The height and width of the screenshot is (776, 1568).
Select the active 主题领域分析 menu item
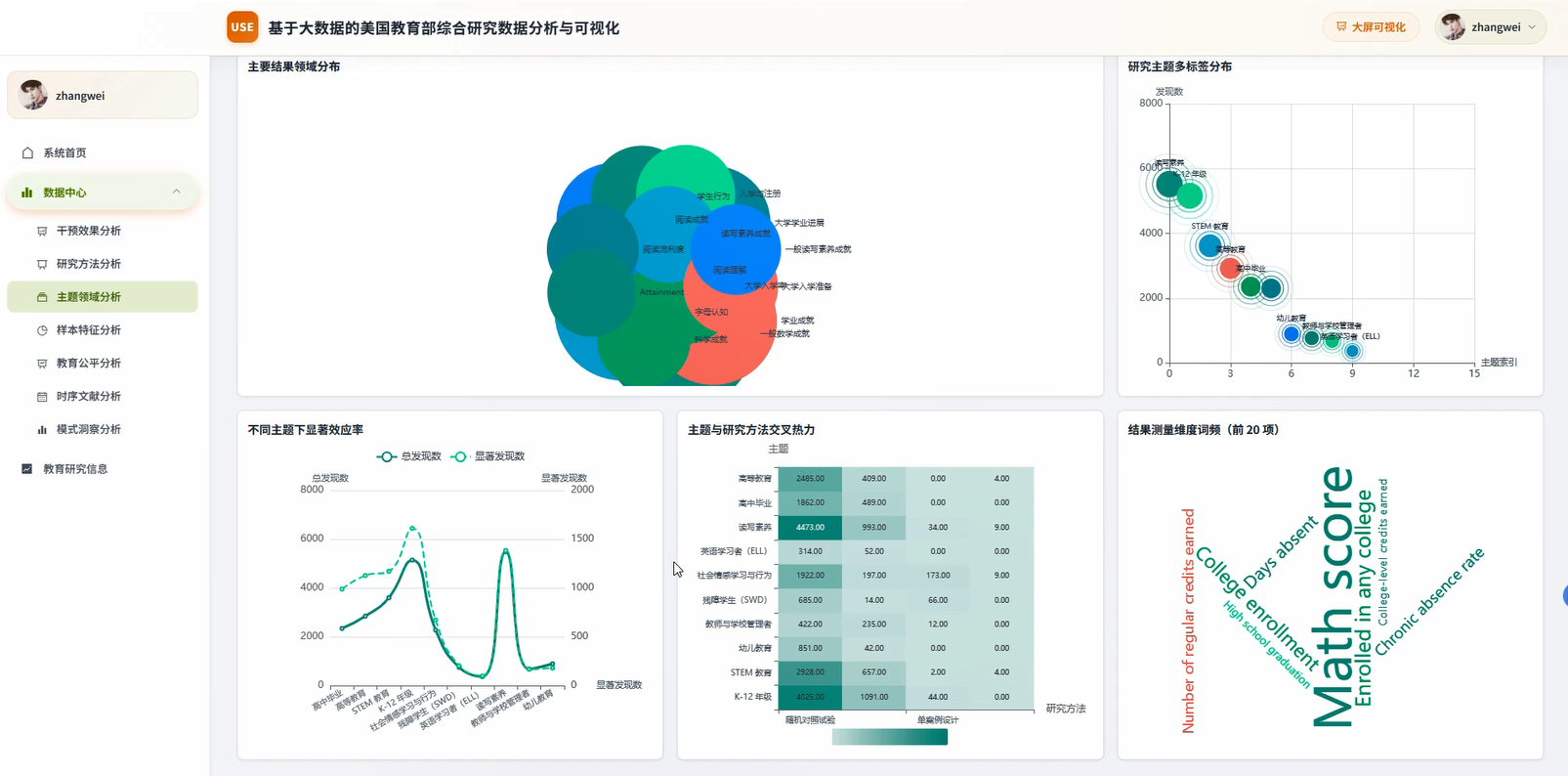click(102, 297)
